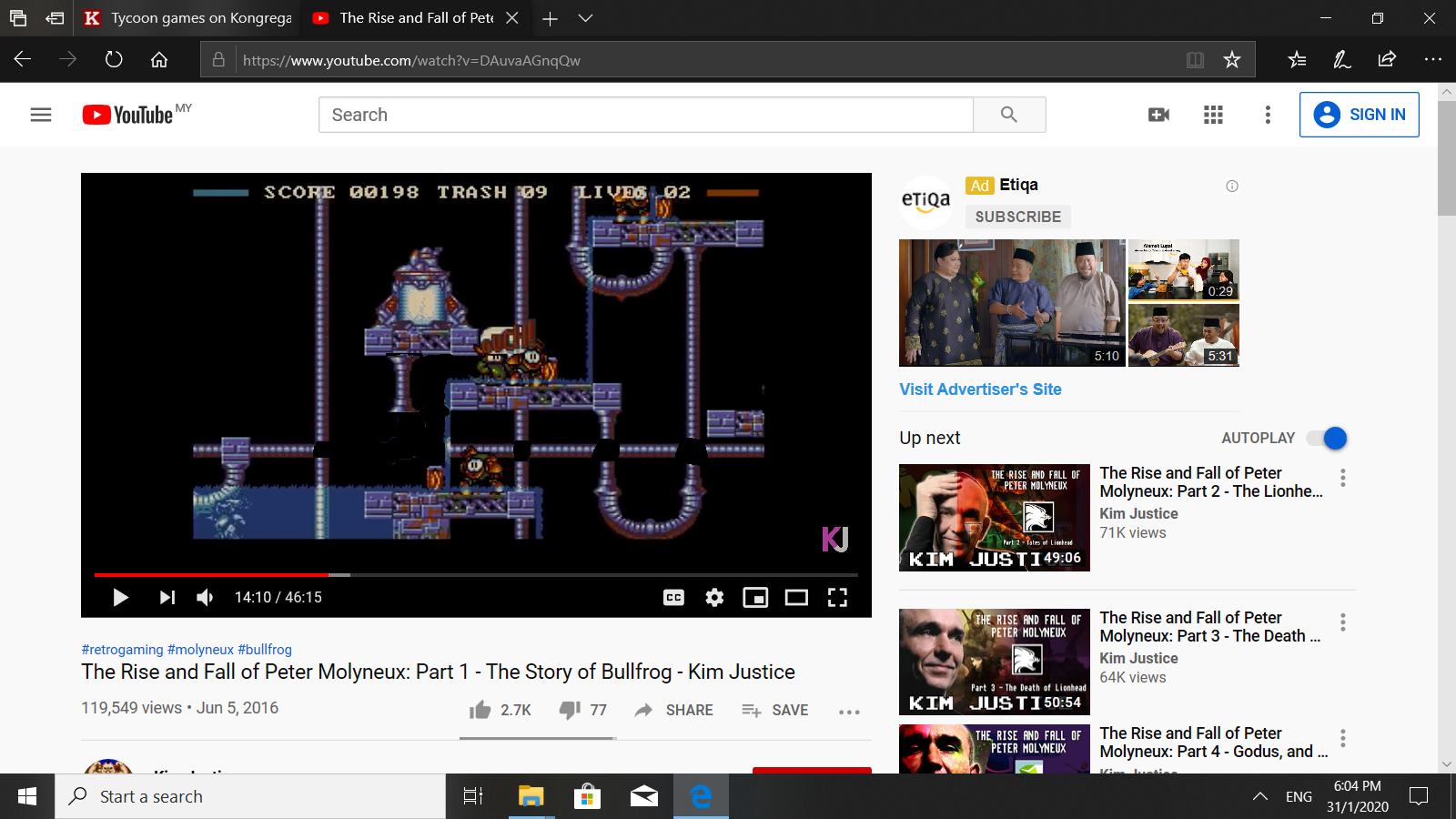Show hidden system tray icons
This screenshot has height=819, width=1456.
coord(1260,796)
